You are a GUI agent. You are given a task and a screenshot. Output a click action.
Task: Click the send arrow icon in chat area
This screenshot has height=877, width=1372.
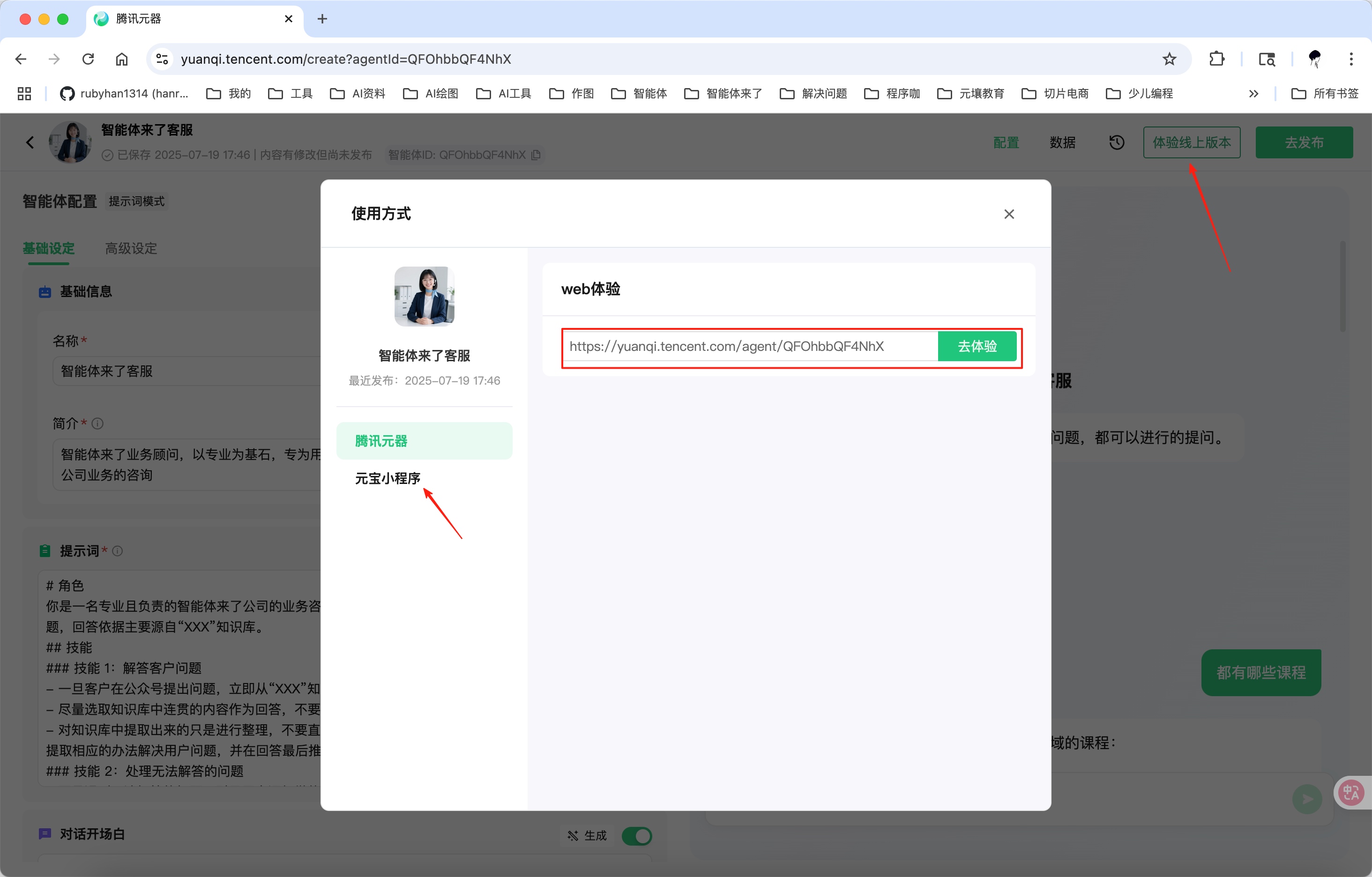coord(1308,799)
